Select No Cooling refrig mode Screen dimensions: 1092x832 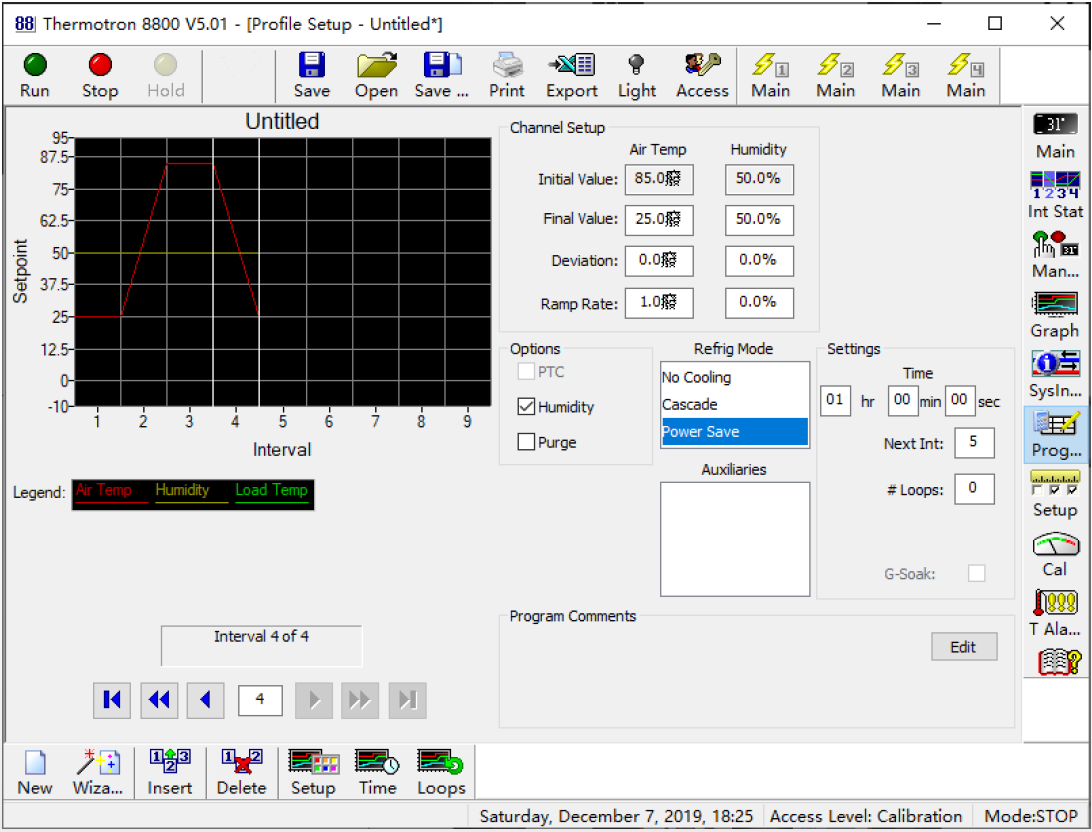coord(735,377)
